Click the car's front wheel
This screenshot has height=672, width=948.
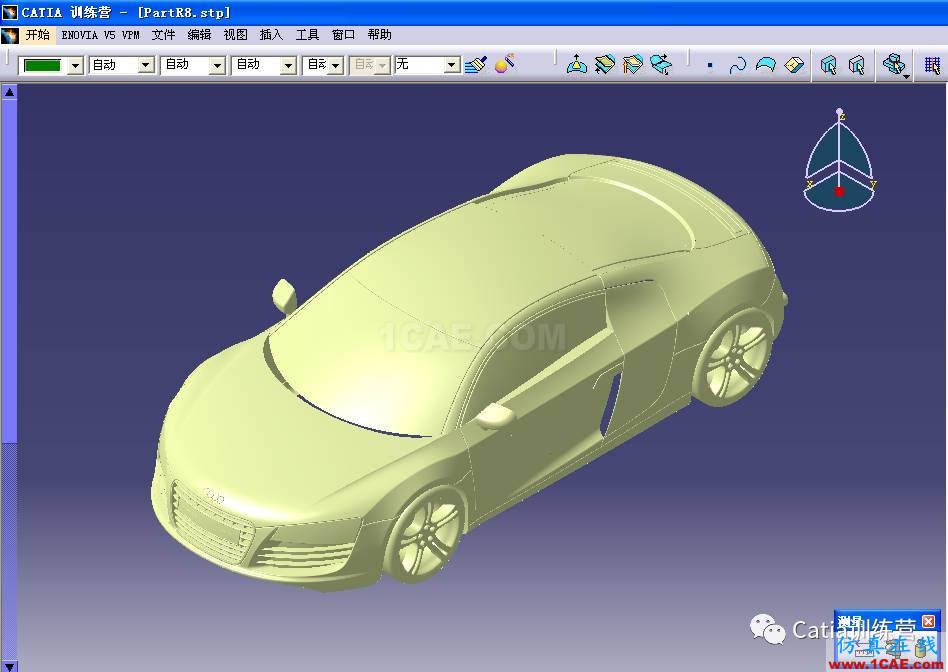(424, 535)
